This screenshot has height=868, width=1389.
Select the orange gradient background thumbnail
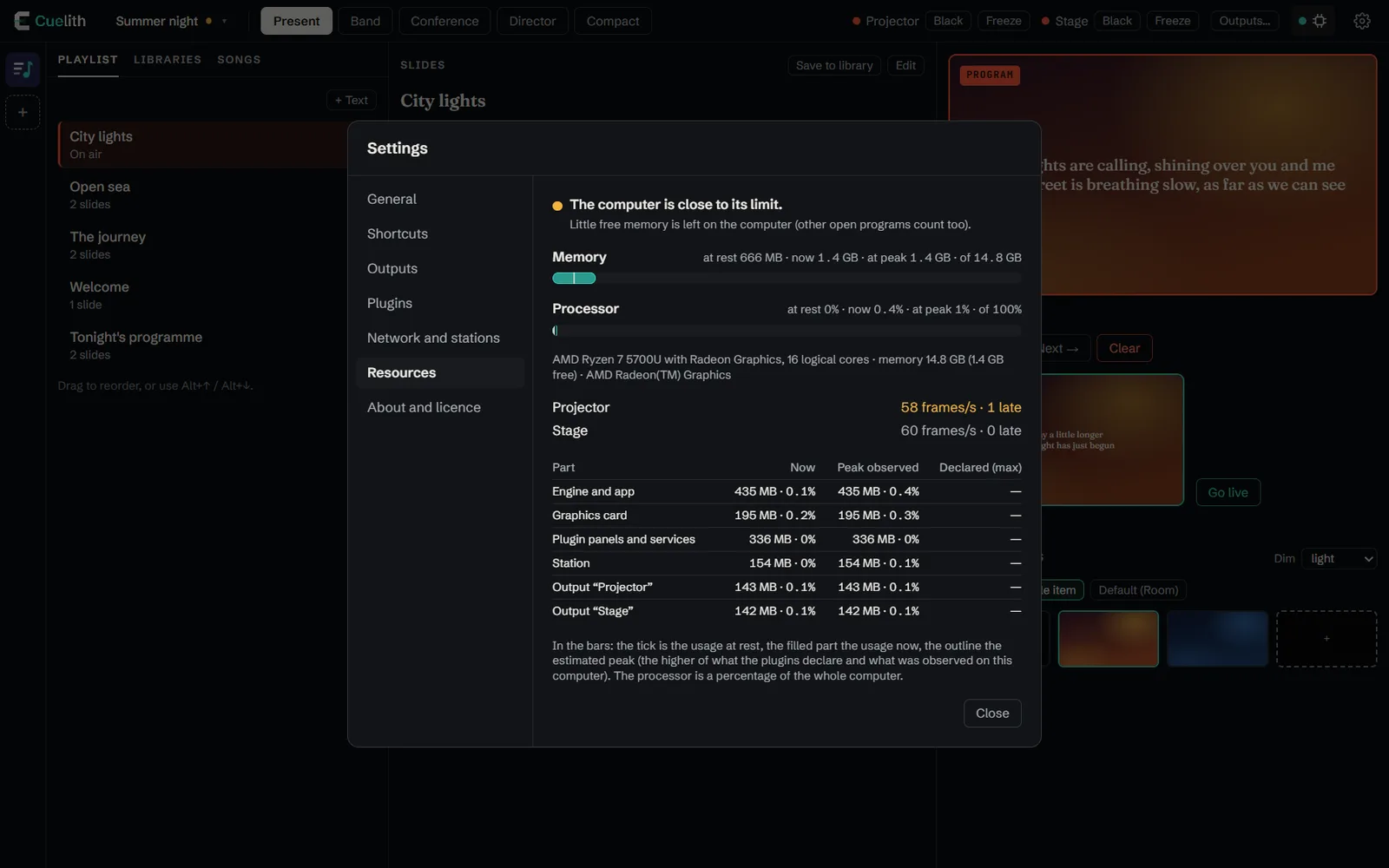pyautogui.click(x=1109, y=639)
